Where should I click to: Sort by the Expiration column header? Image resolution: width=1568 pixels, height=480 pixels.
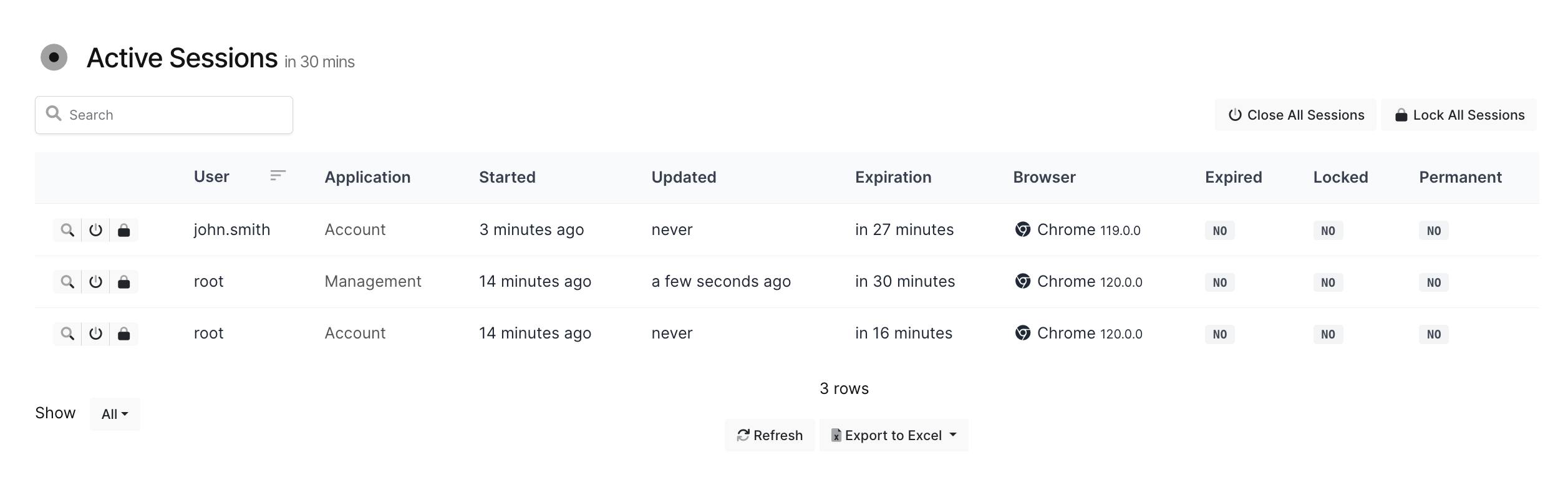[893, 178]
